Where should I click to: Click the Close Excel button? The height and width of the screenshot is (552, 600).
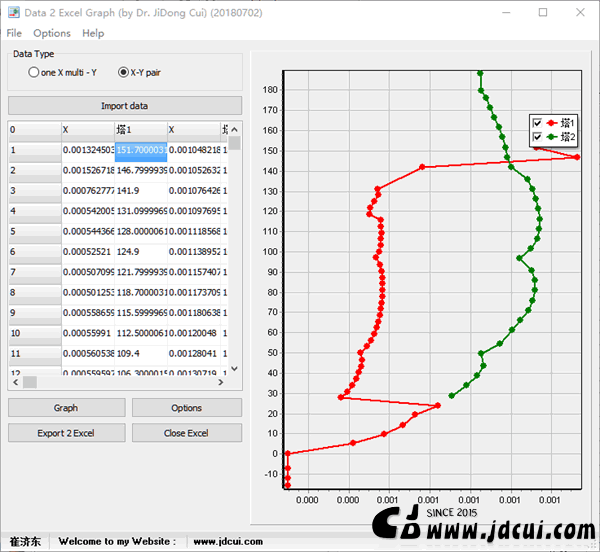coord(187,433)
